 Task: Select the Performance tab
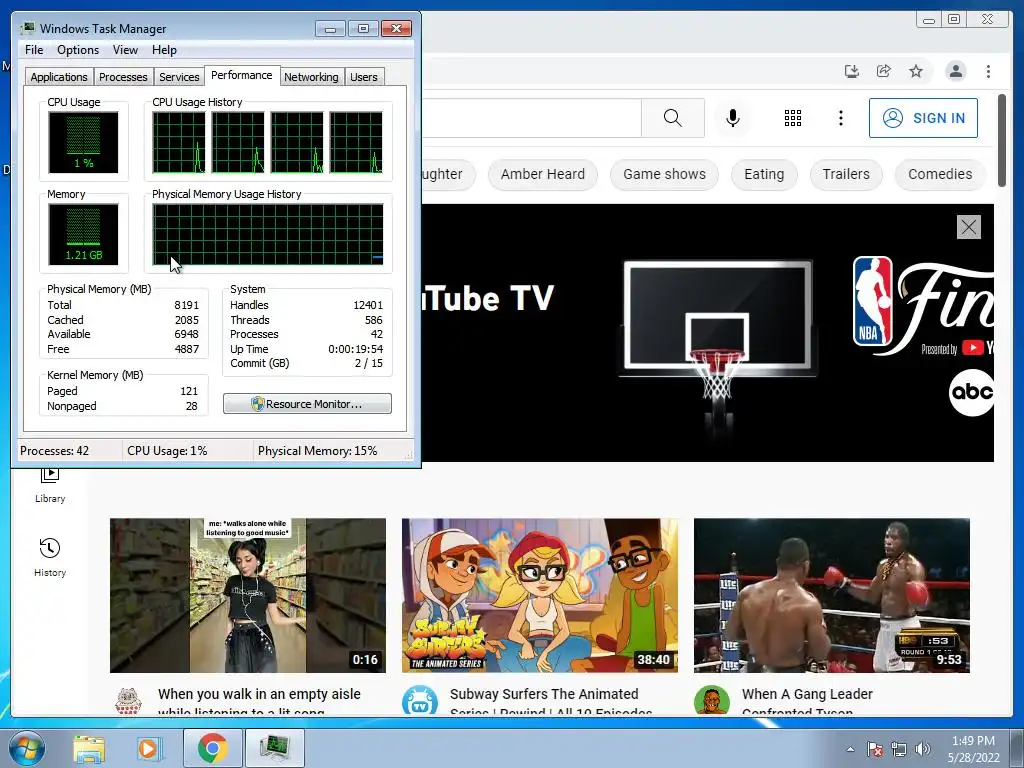pyautogui.click(x=242, y=75)
